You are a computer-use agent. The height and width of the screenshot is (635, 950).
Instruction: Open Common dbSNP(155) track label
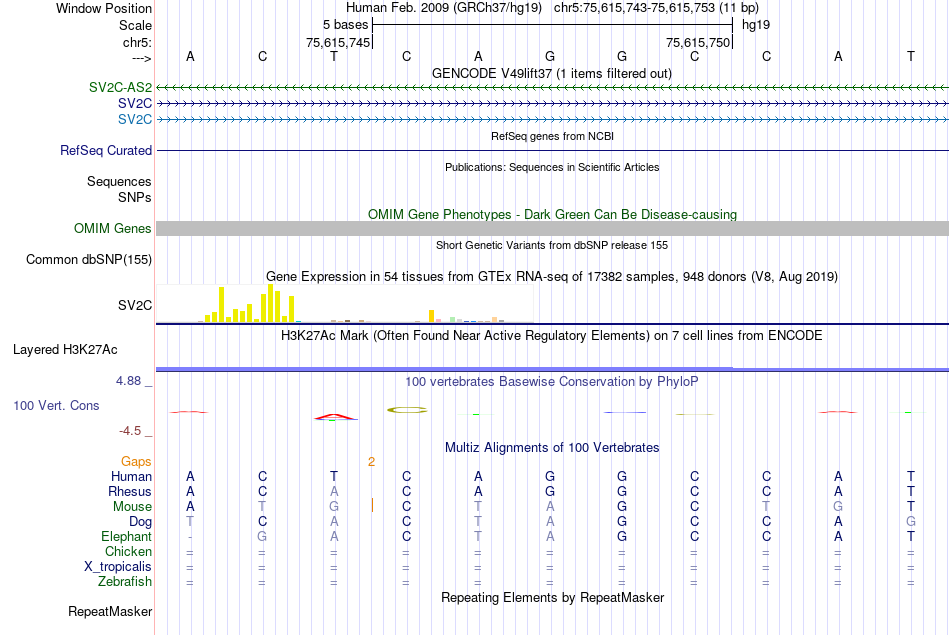point(88,259)
